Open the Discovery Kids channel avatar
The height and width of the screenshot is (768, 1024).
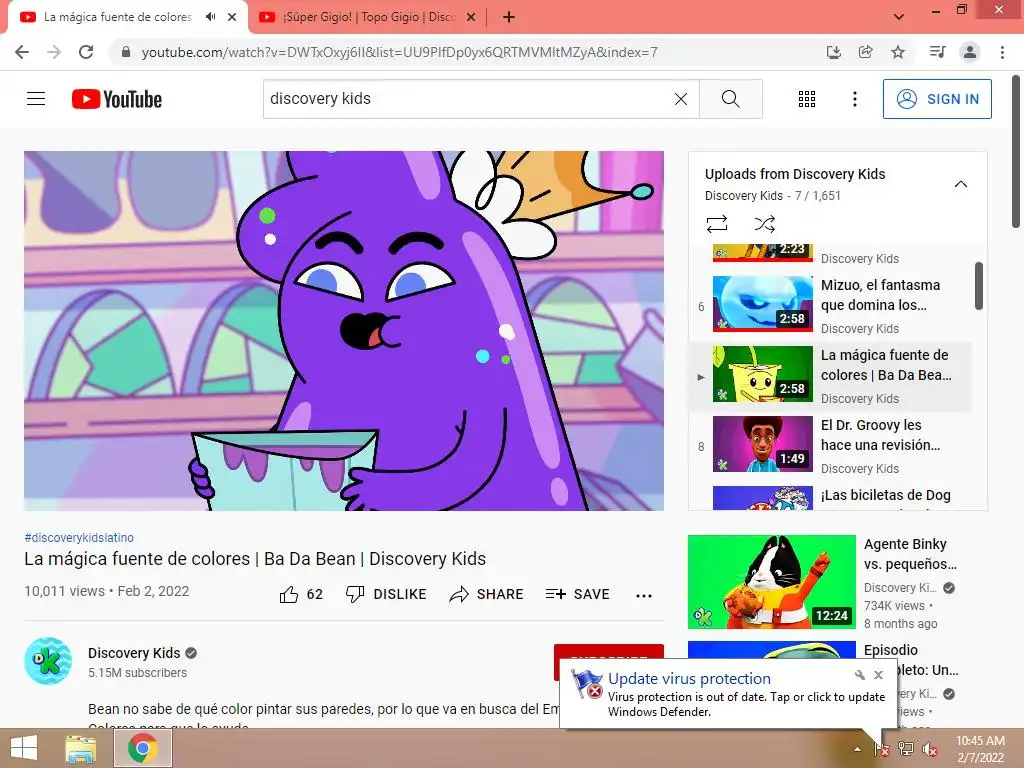[48, 662]
